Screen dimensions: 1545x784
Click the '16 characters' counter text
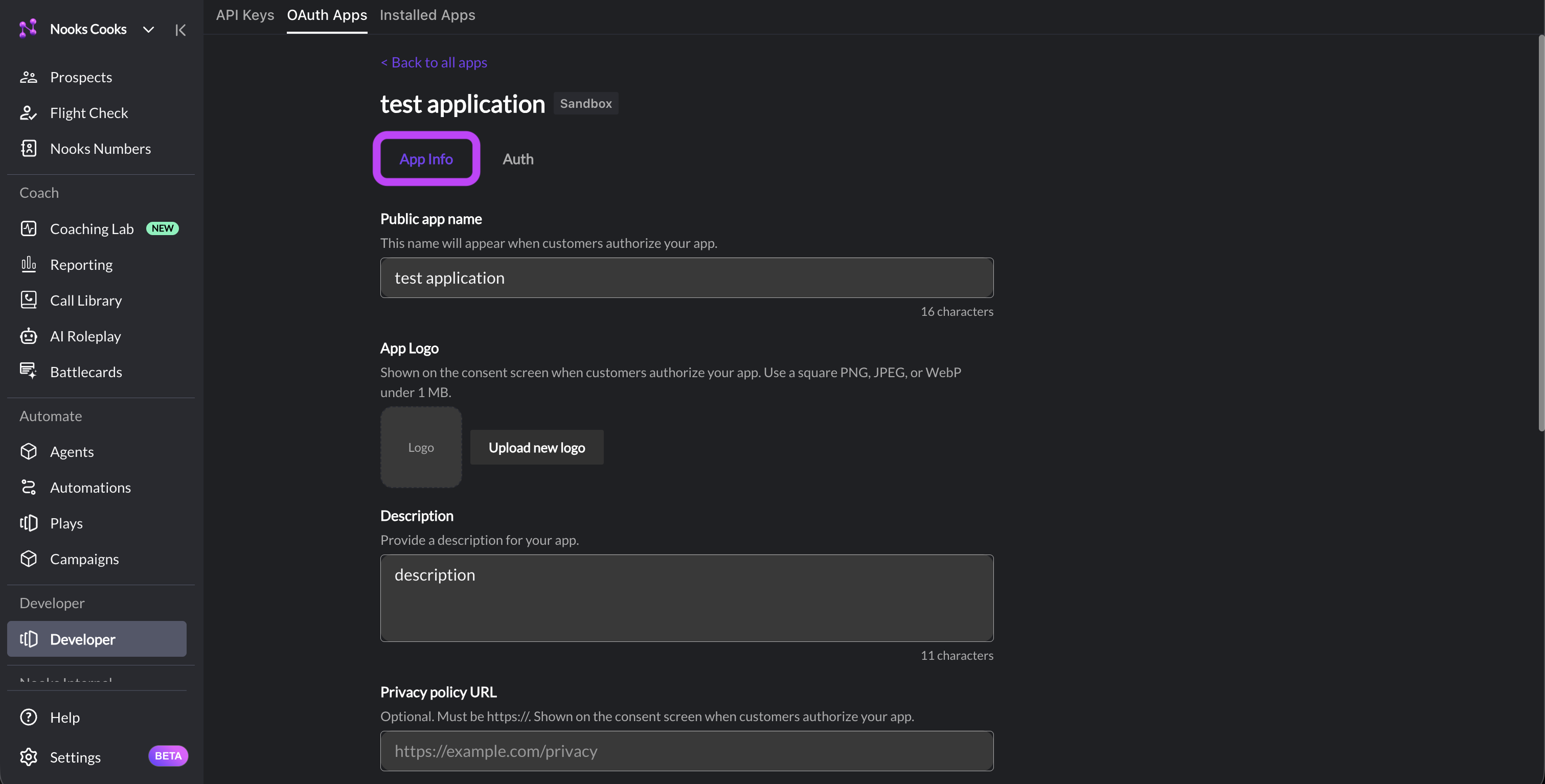coord(957,311)
